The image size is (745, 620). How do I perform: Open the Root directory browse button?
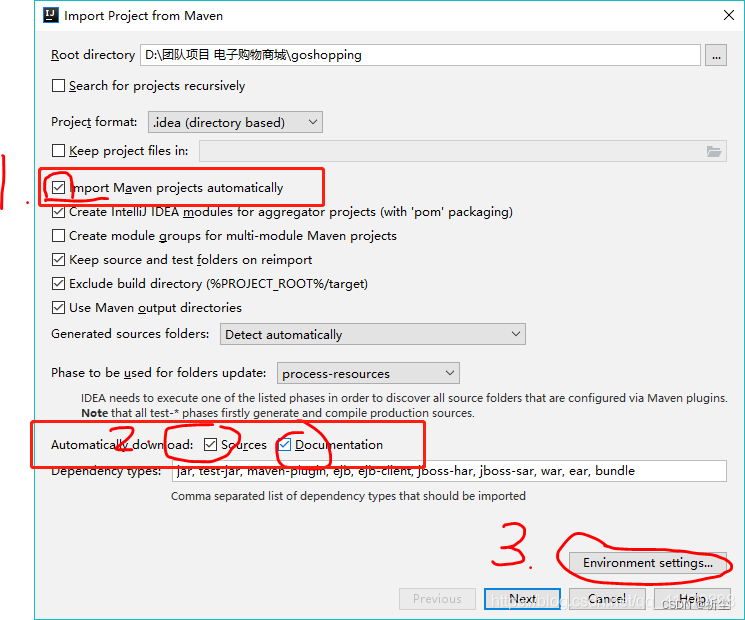(716, 55)
